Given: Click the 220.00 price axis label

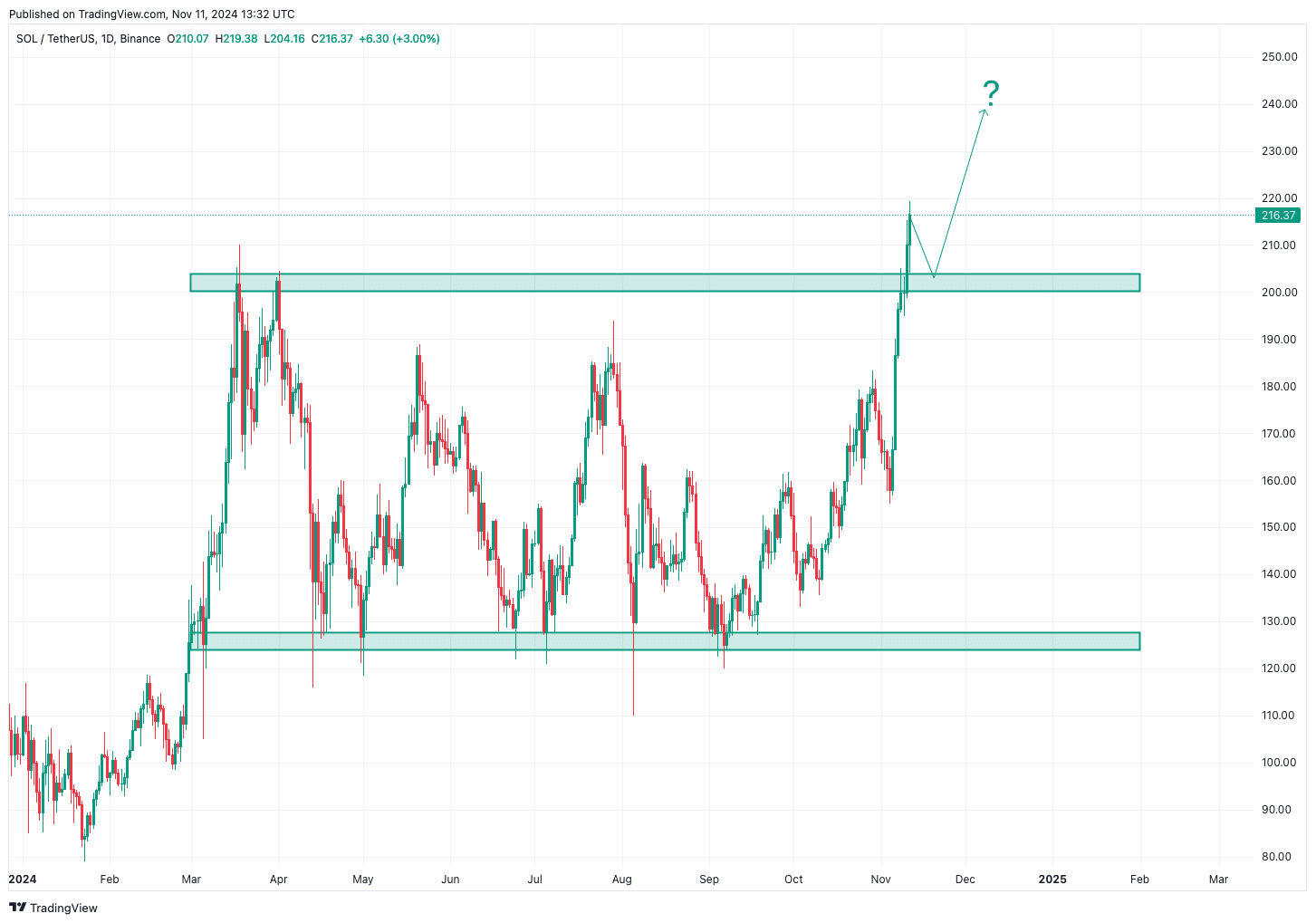Looking at the screenshot, I should click(x=1279, y=198).
